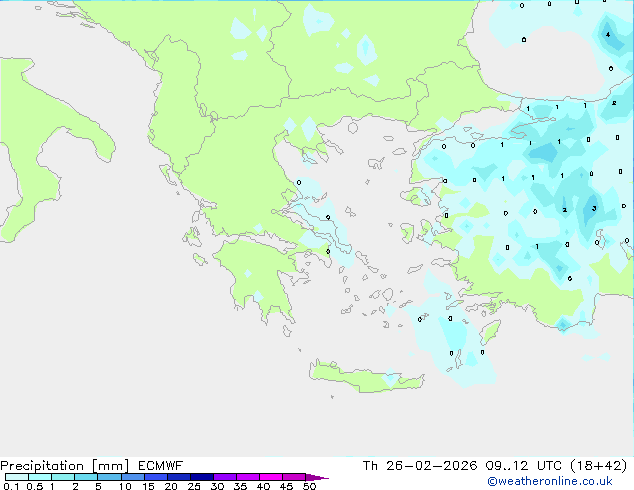The height and width of the screenshot is (490, 634).
Task: Click the legend label '40'
Action: (x=263, y=486)
